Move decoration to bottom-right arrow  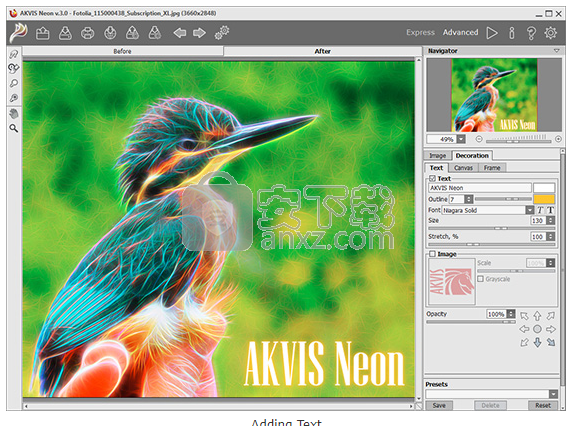[551, 343]
